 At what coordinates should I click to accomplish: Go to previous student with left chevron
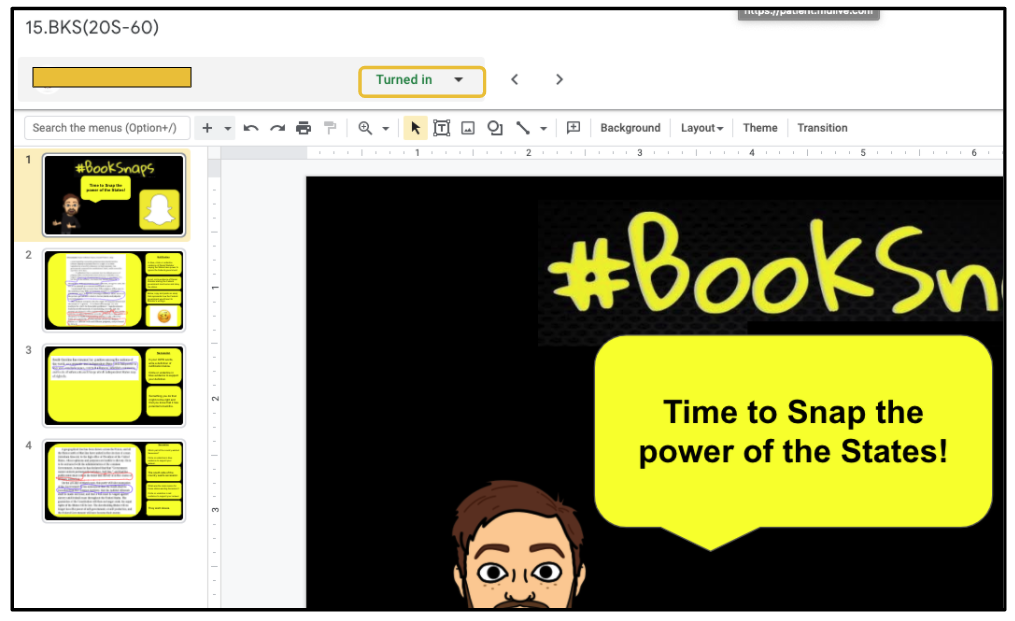pos(515,80)
